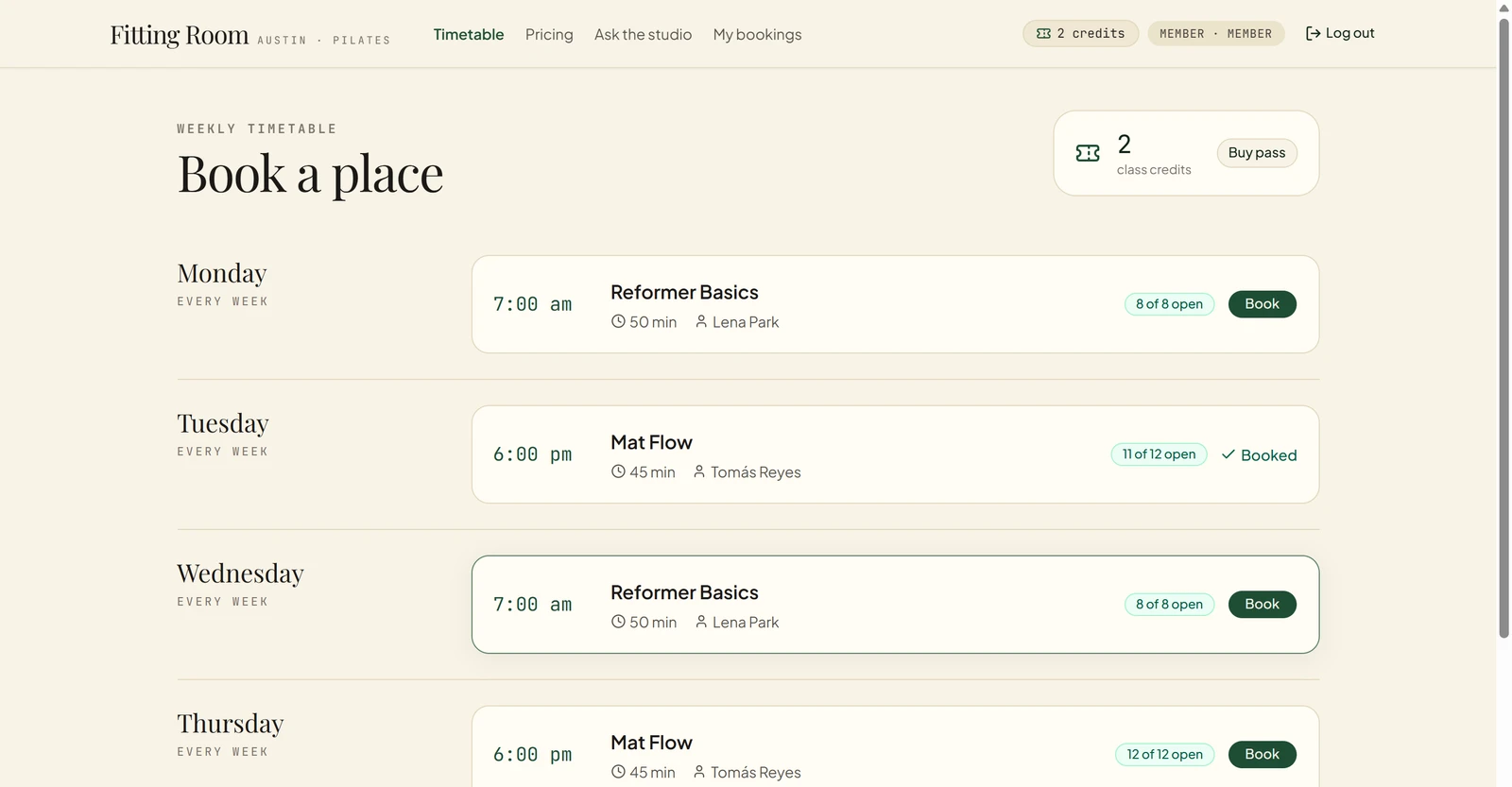Viewport: 1512px width, 787px height.
Task: Click the Tuesday day heading
Action: tap(223, 424)
